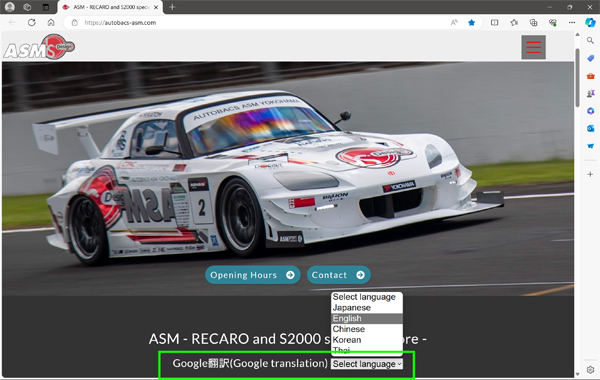This screenshot has width=600, height=380.
Task: Open the Favorites list icon
Action: tap(514, 23)
